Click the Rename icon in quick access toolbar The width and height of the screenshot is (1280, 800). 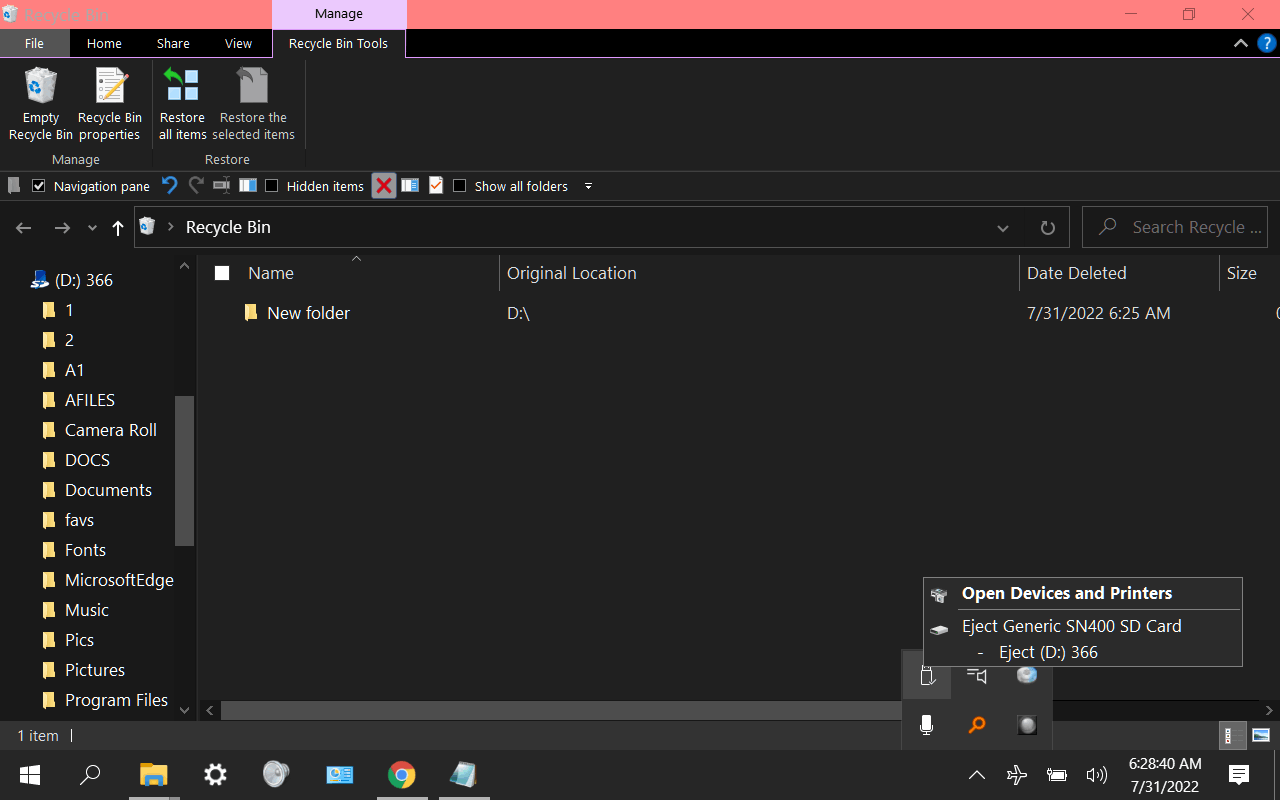(222, 185)
